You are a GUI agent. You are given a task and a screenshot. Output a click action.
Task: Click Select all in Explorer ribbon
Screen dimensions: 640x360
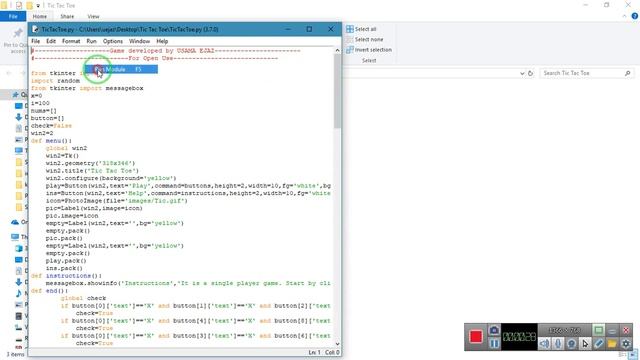361,29
